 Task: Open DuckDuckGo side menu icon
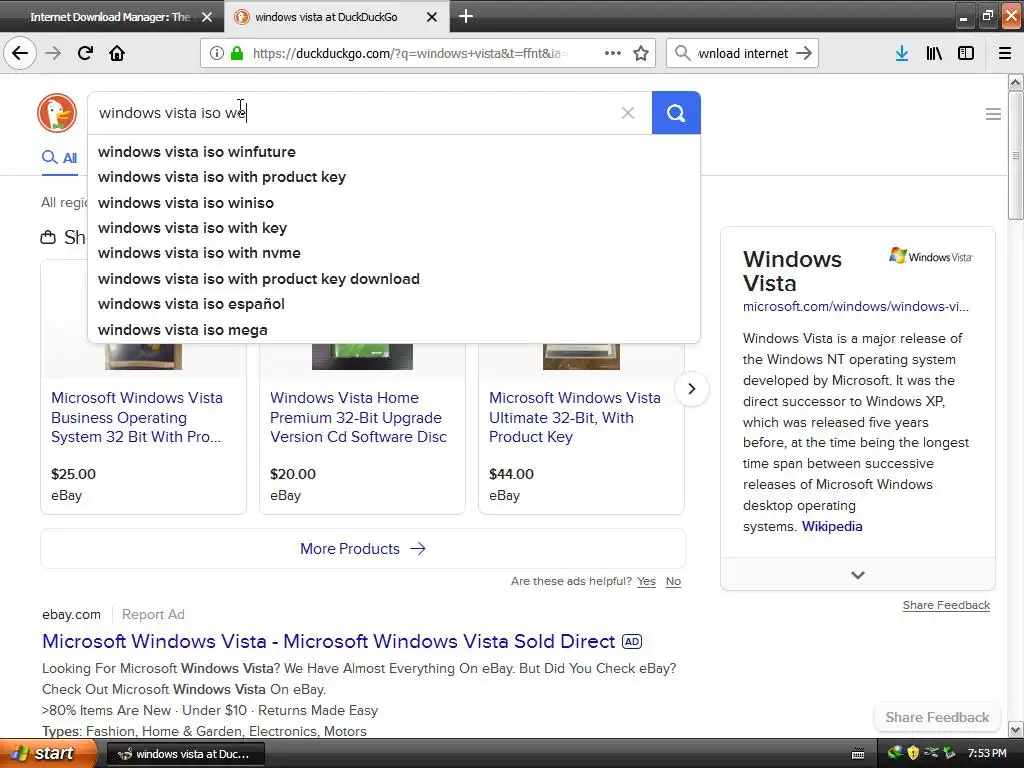point(993,114)
